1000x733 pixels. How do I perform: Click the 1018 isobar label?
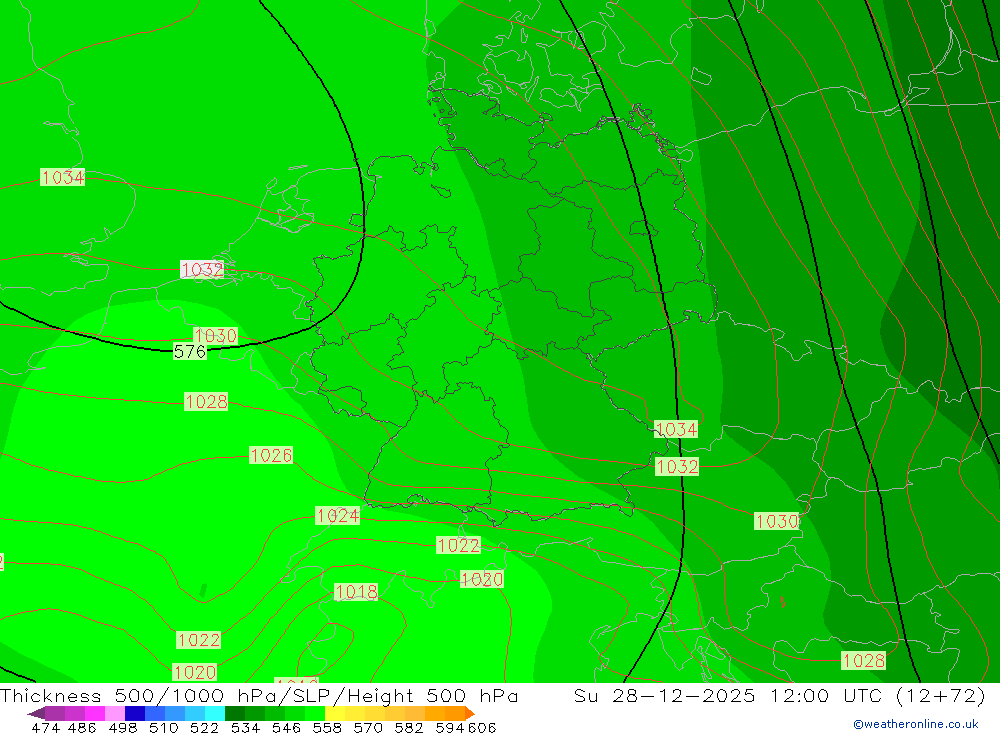356,592
